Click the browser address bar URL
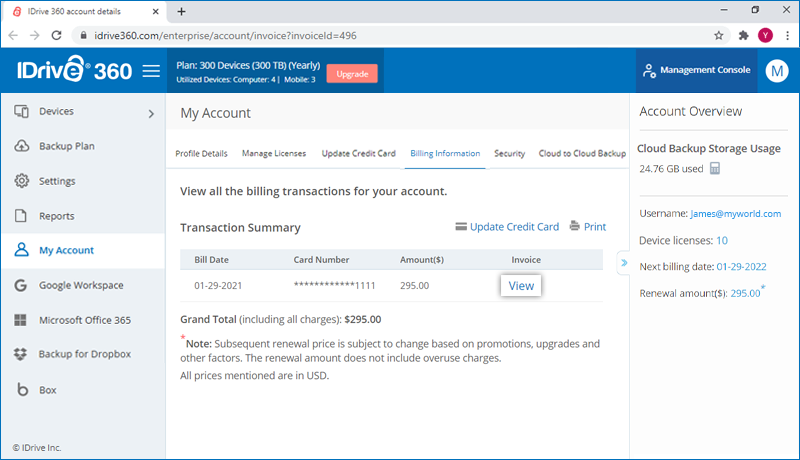This screenshot has width=800, height=460. click(300, 34)
